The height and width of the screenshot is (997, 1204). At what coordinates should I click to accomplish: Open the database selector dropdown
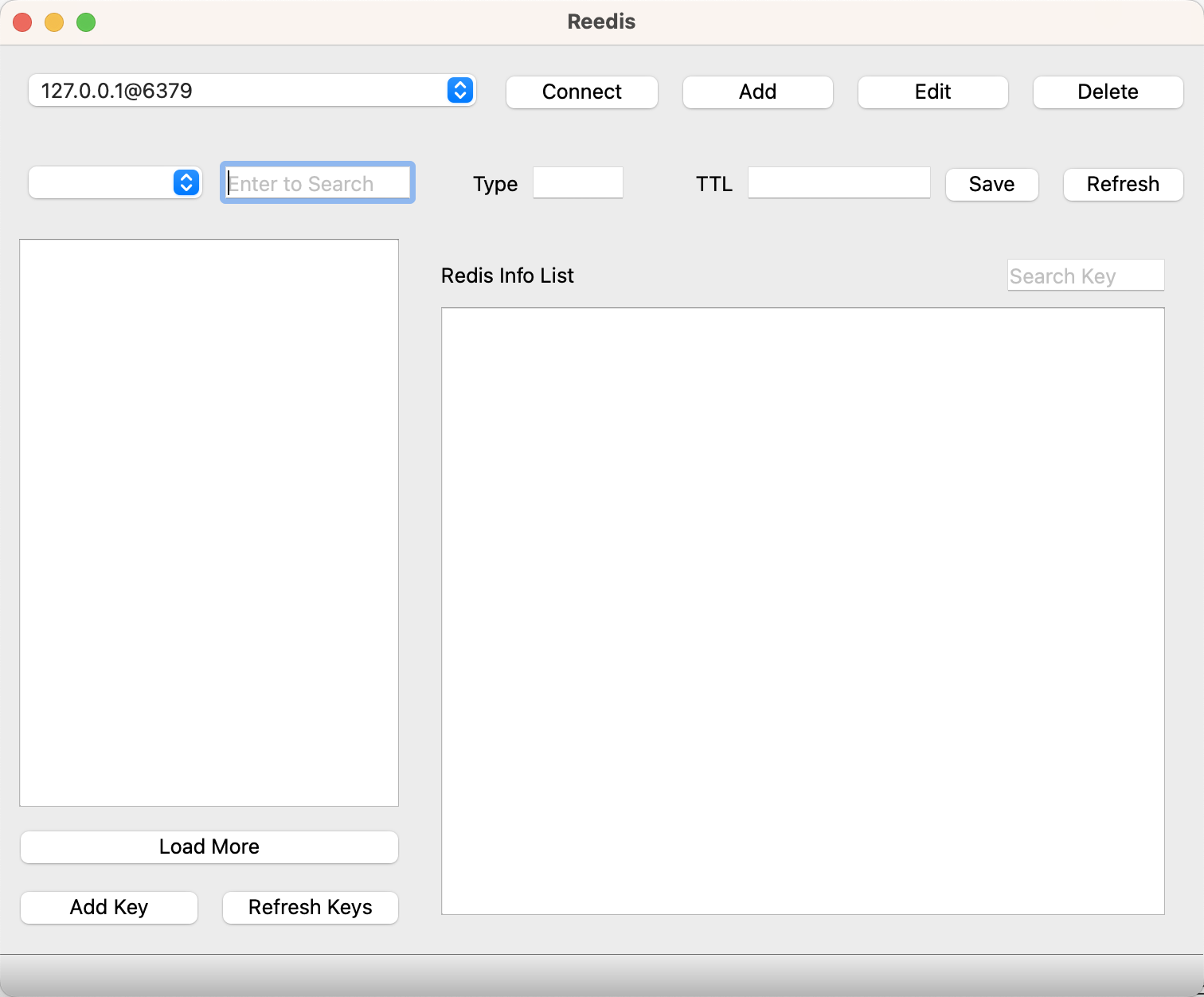point(115,182)
